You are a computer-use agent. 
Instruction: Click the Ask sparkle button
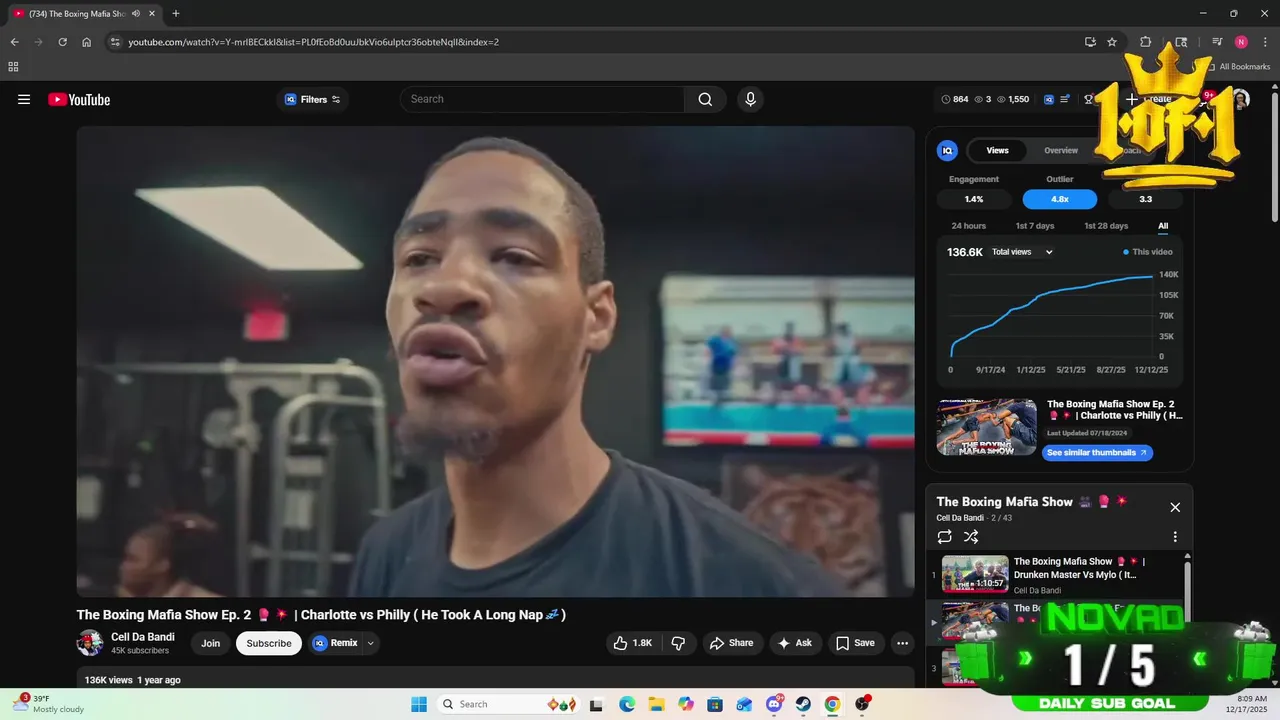(795, 643)
